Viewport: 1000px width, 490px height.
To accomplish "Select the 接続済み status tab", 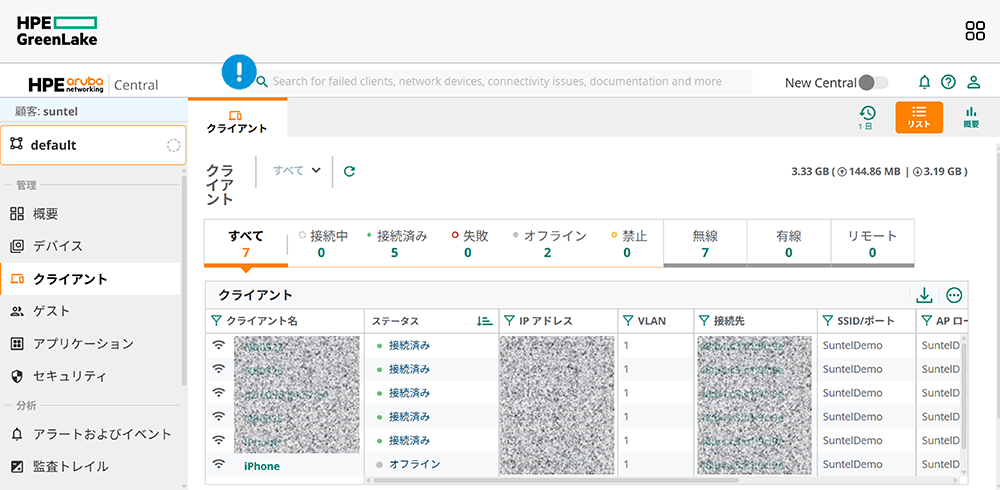I will point(395,244).
